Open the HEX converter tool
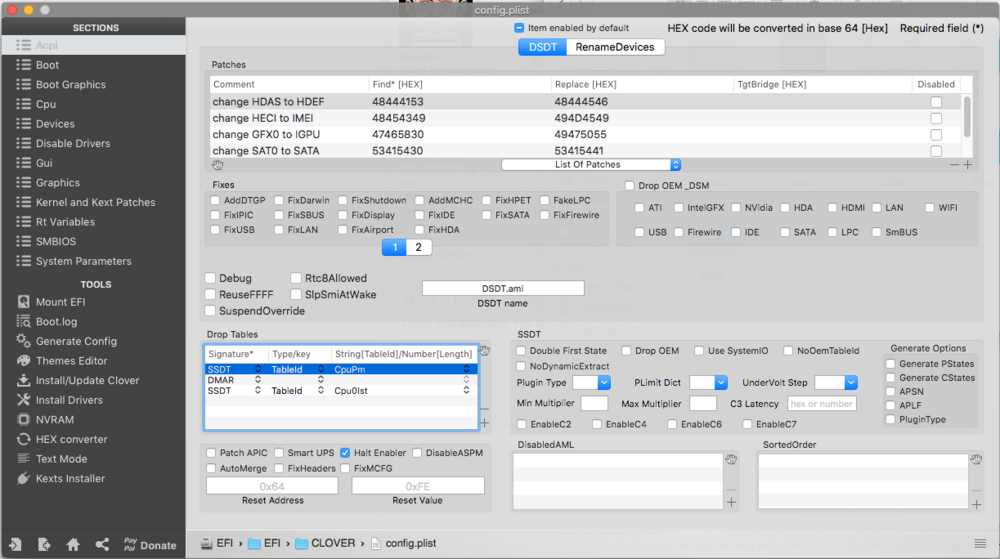This screenshot has height=559, width=1000. pyautogui.click(x=71, y=439)
